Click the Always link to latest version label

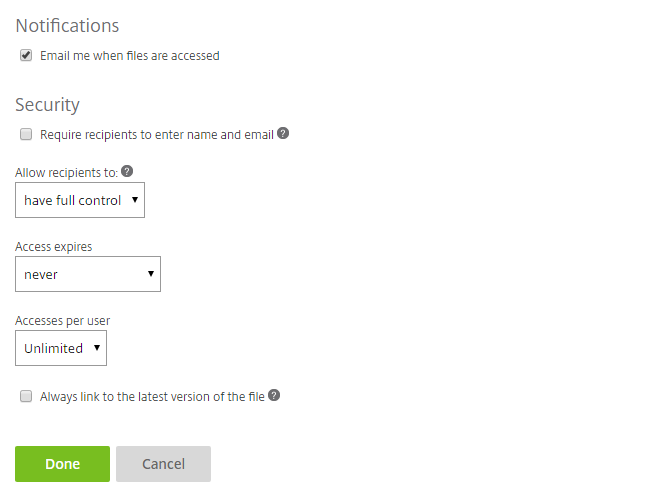(x=152, y=397)
